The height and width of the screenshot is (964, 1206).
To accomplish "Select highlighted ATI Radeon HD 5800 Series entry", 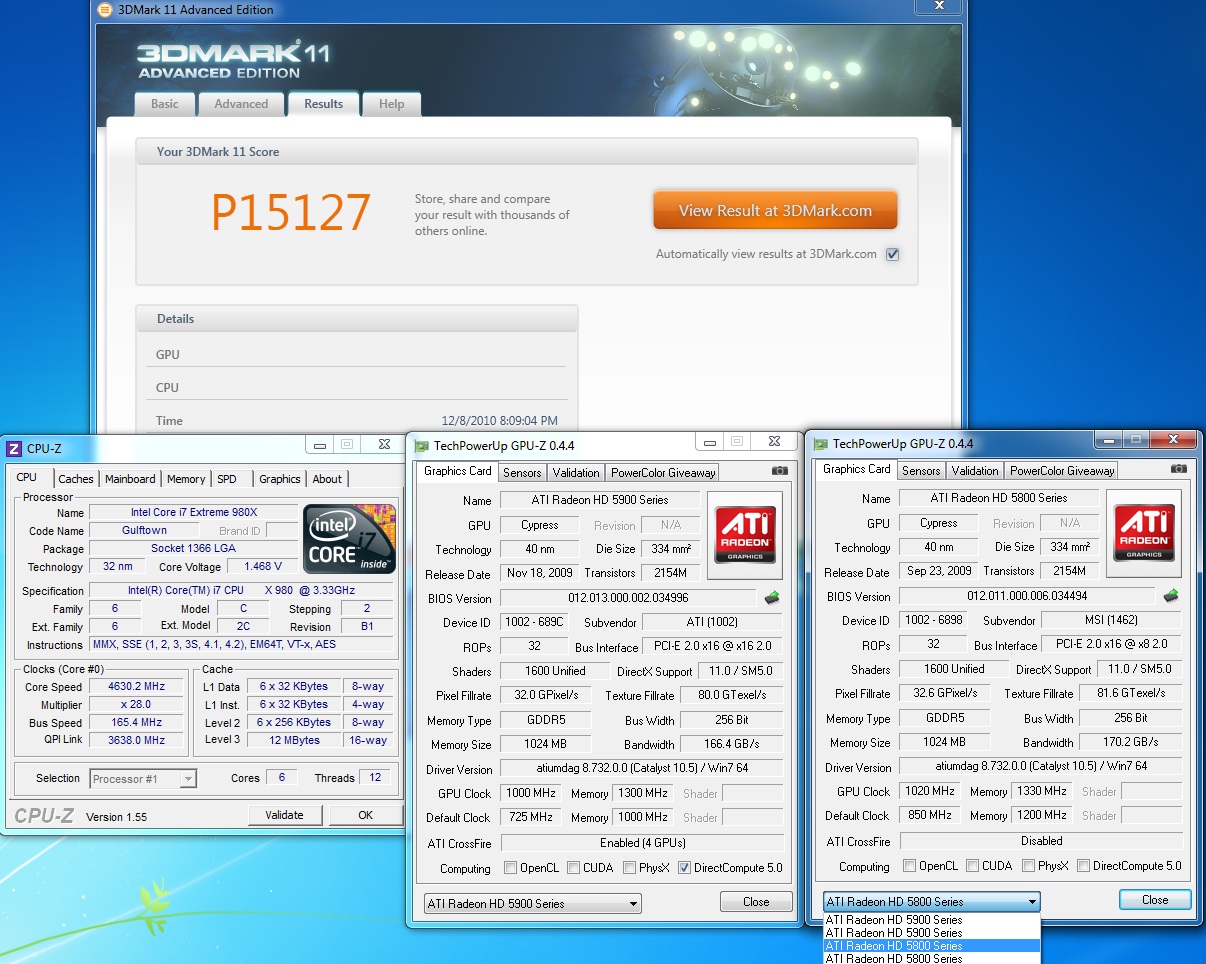I will (931, 945).
